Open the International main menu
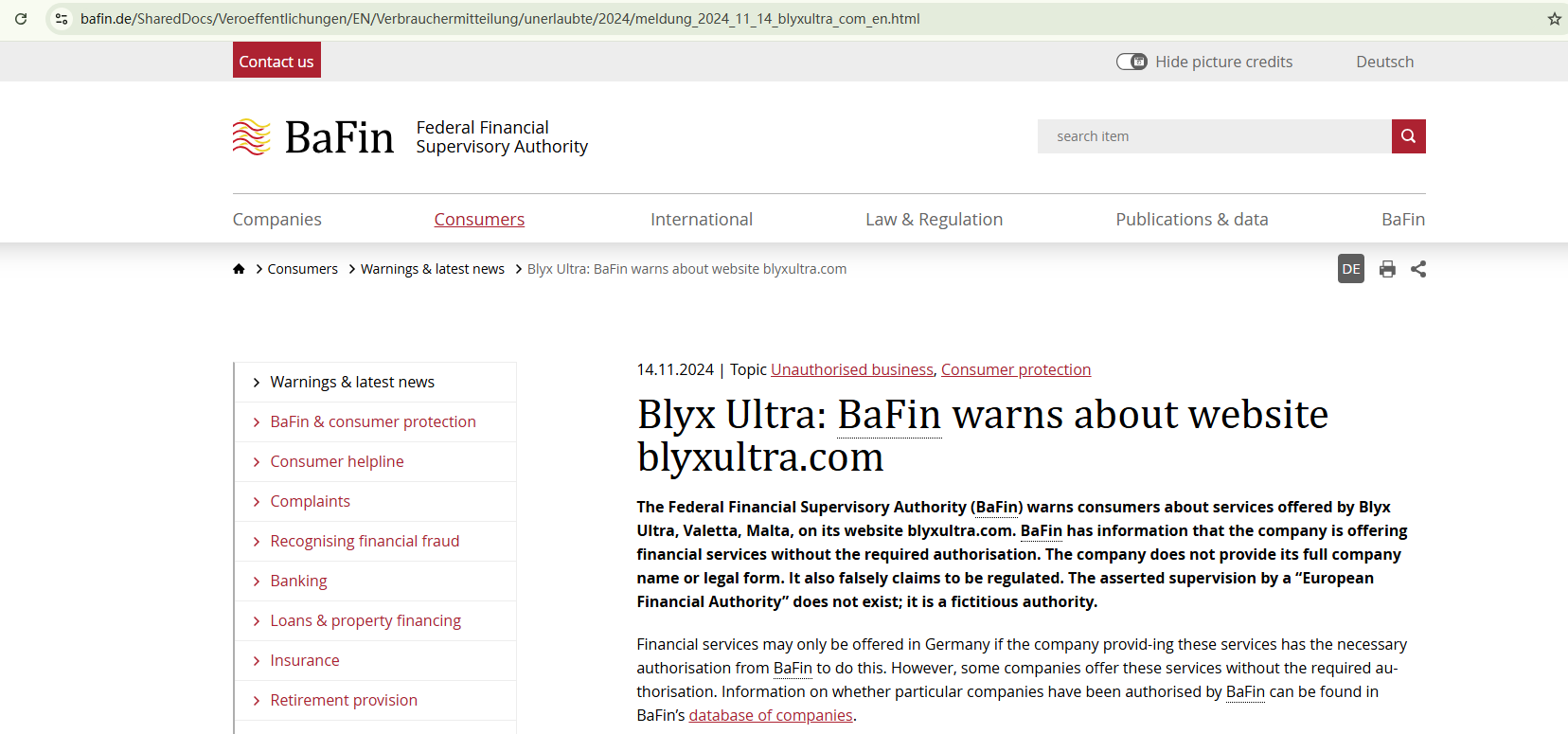 coord(702,220)
